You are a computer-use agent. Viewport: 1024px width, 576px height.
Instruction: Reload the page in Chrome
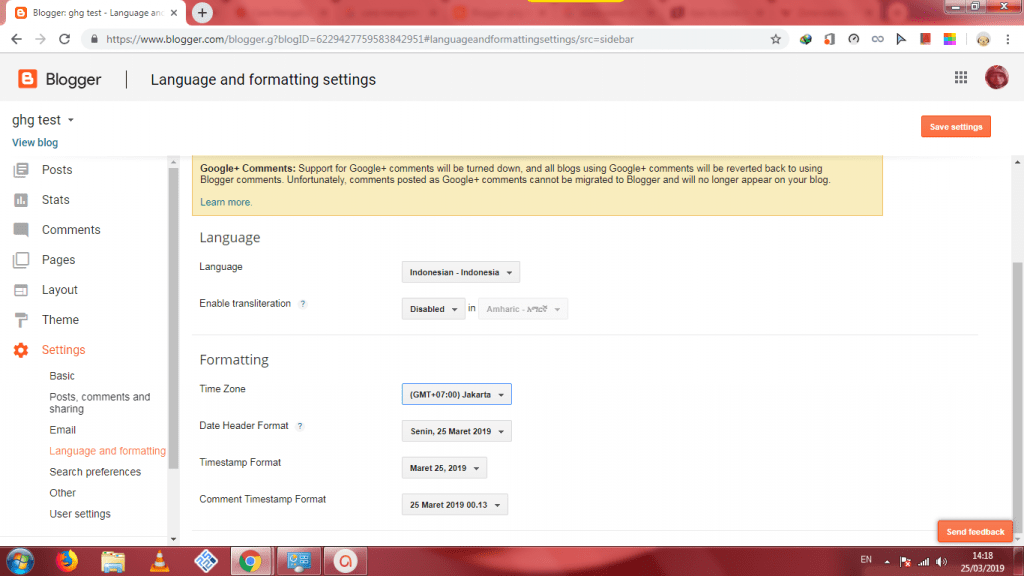(x=64, y=39)
